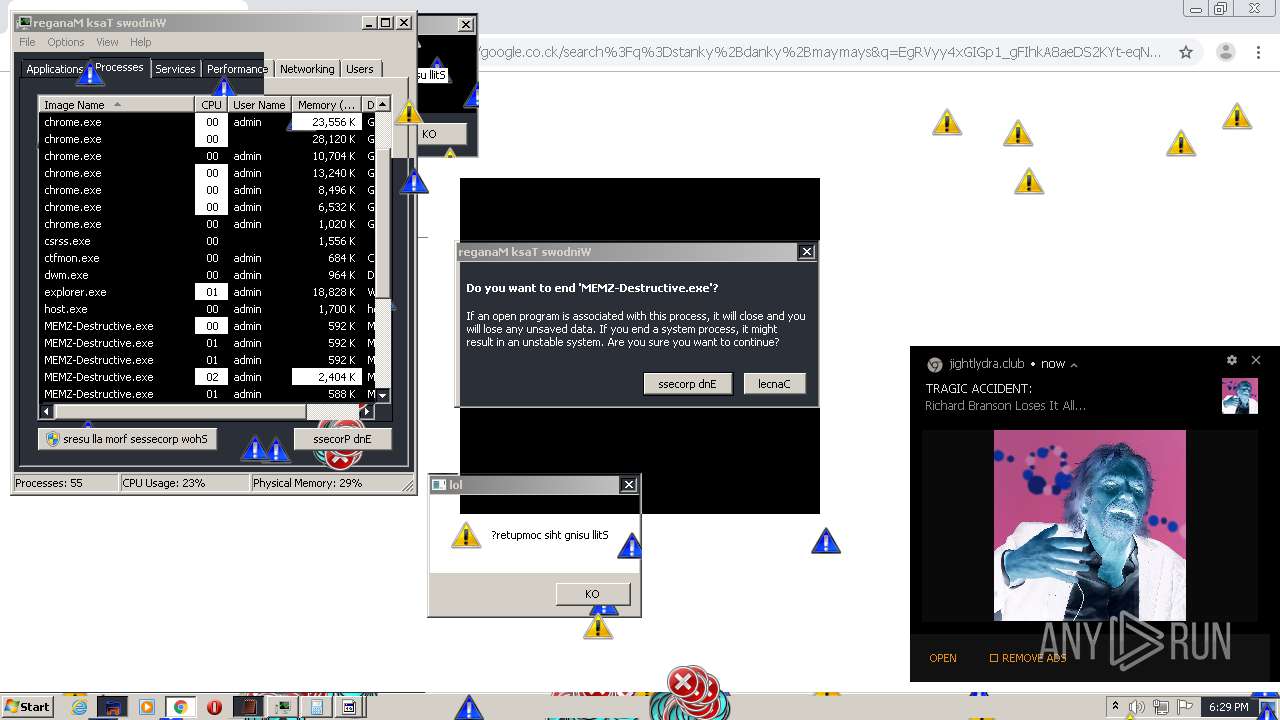Screen dimensions: 1280x720
Task: Open Task Manager View menu
Action: tap(107, 42)
